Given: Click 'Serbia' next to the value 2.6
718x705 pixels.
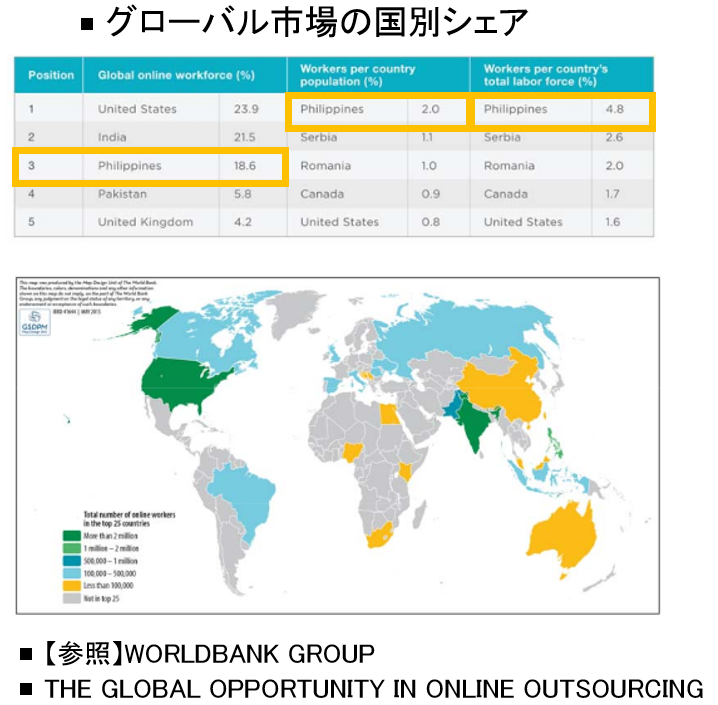Looking at the screenshot, I should pyautogui.click(x=502, y=137).
